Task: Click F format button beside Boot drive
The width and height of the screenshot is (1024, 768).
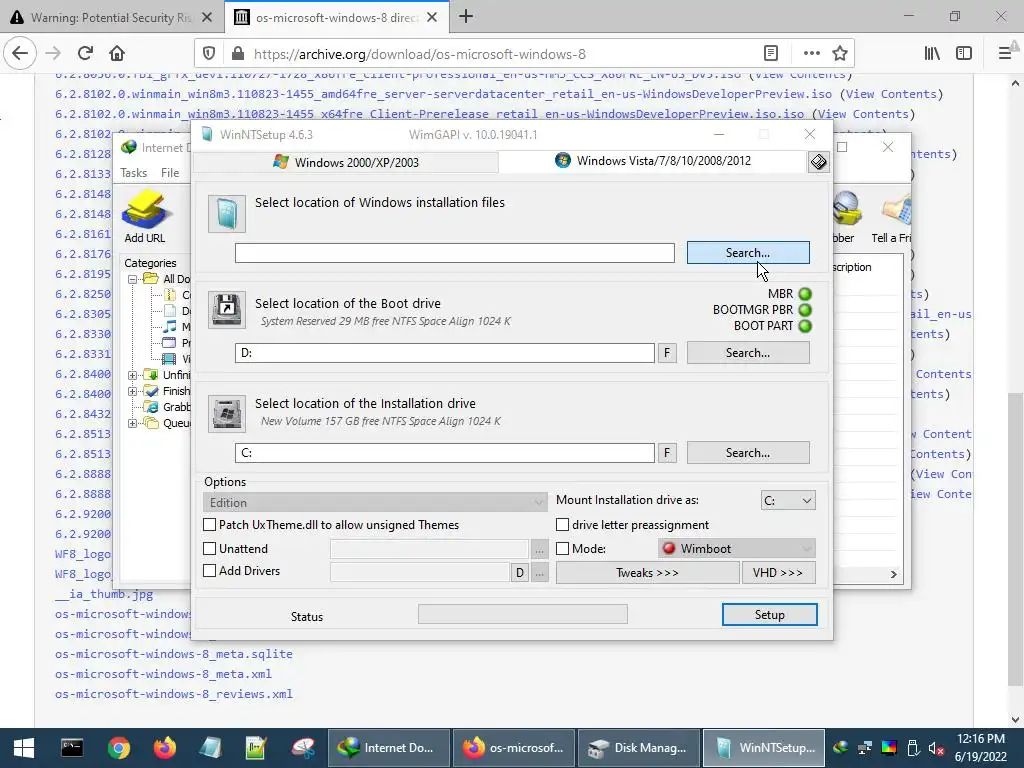Action: (667, 353)
